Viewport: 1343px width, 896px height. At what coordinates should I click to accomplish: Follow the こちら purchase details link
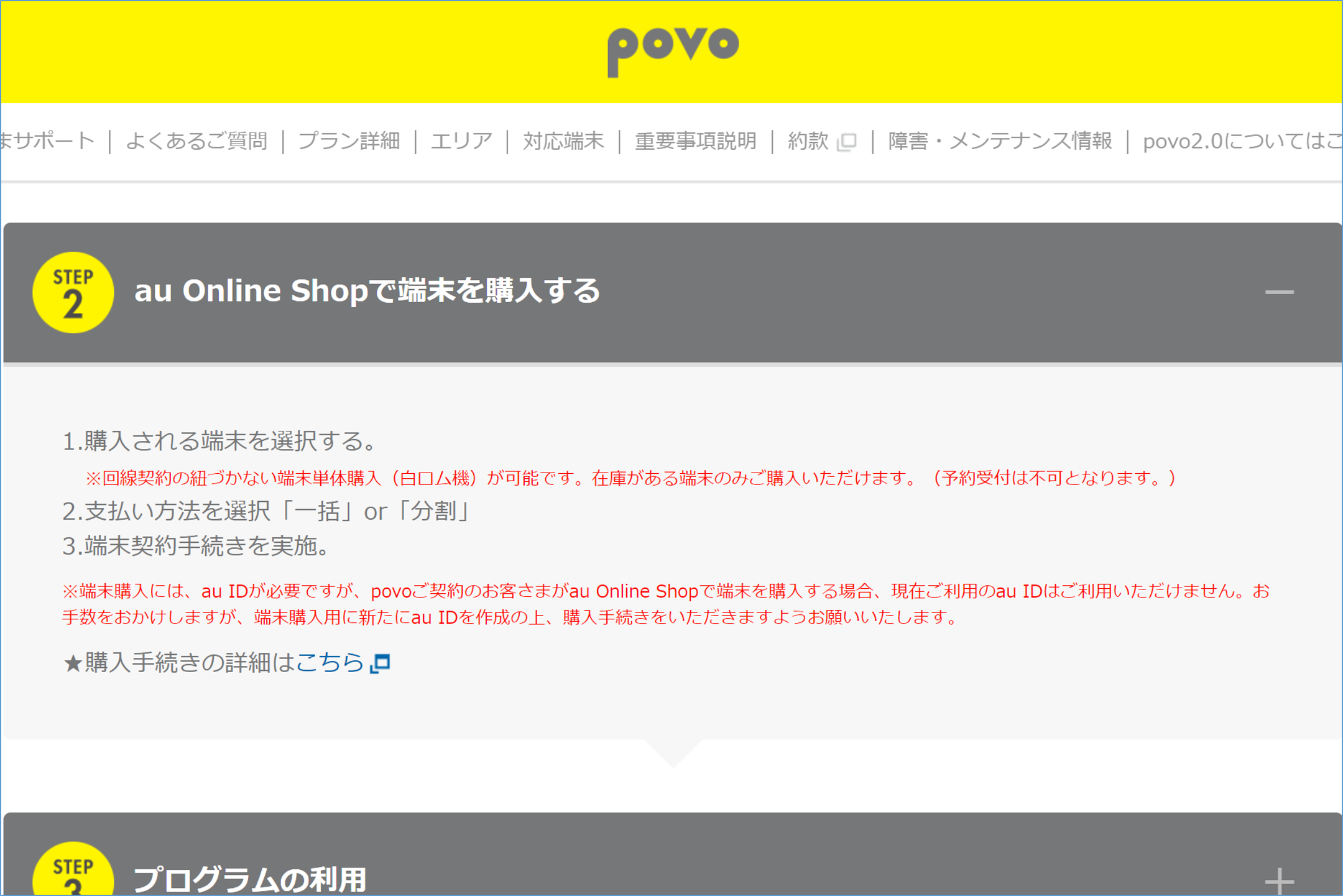330,663
